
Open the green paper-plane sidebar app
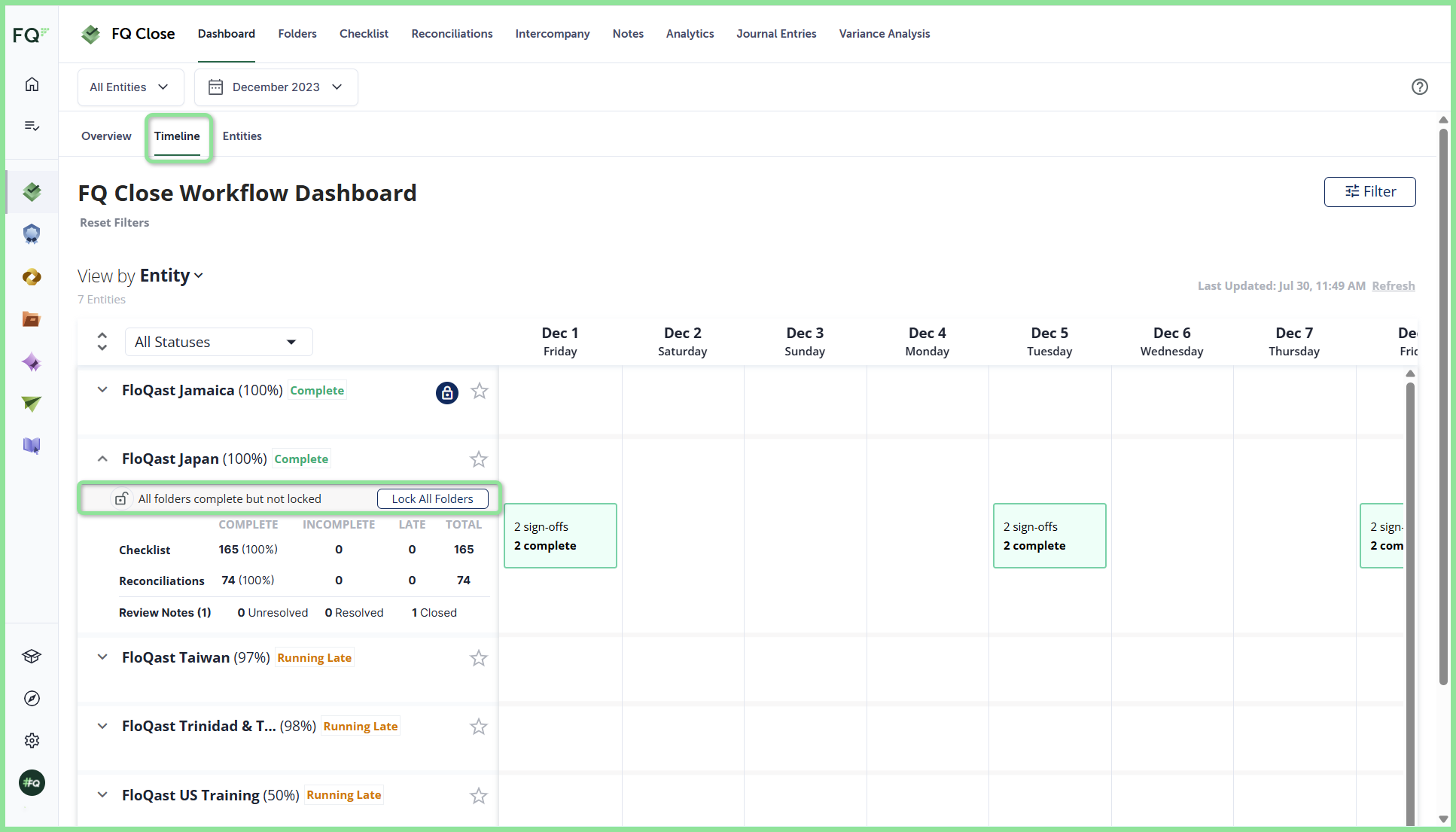click(x=32, y=404)
